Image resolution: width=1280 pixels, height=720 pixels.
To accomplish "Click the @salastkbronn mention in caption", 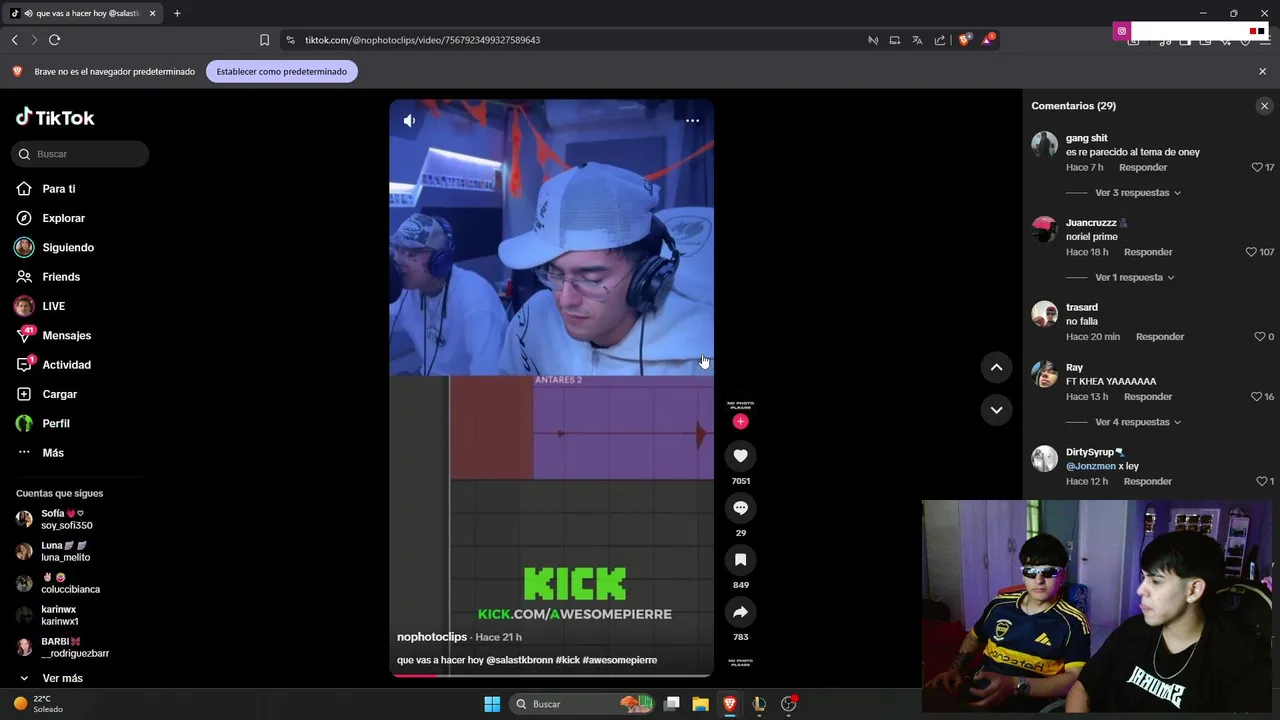I will (519, 660).
